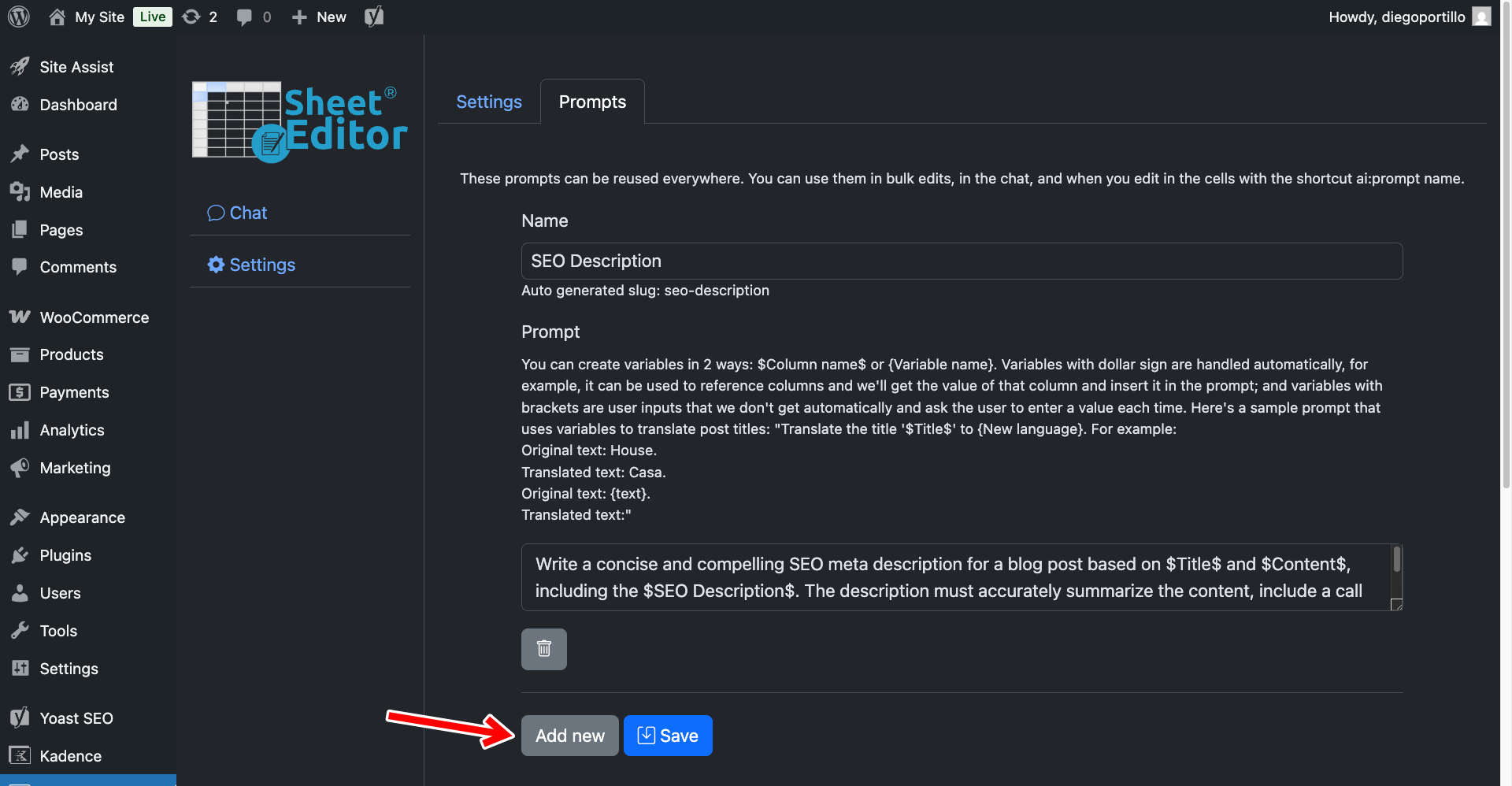Click the Sheet Editor logo
1512x786 pixels.
[x=299, y=120]
